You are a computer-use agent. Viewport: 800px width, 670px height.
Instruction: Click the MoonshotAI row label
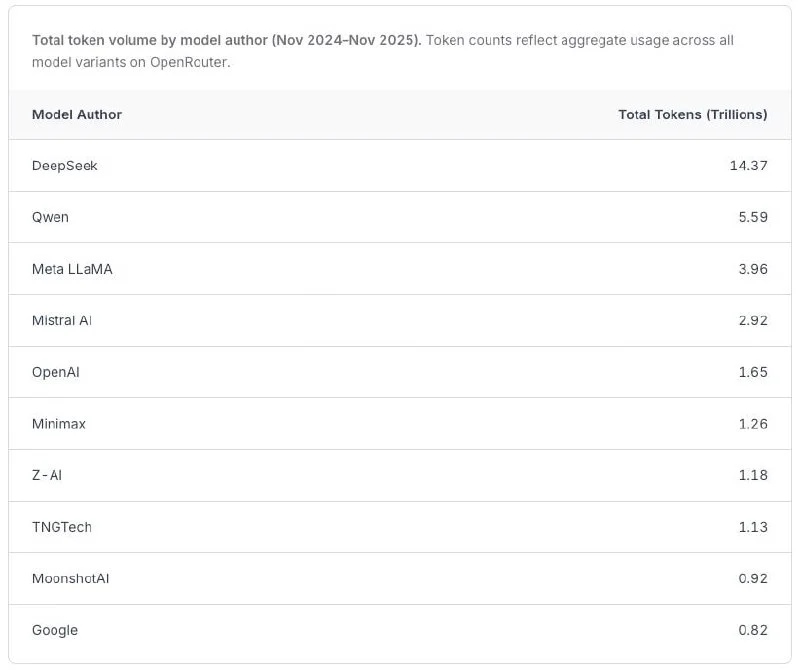(70, 579)
